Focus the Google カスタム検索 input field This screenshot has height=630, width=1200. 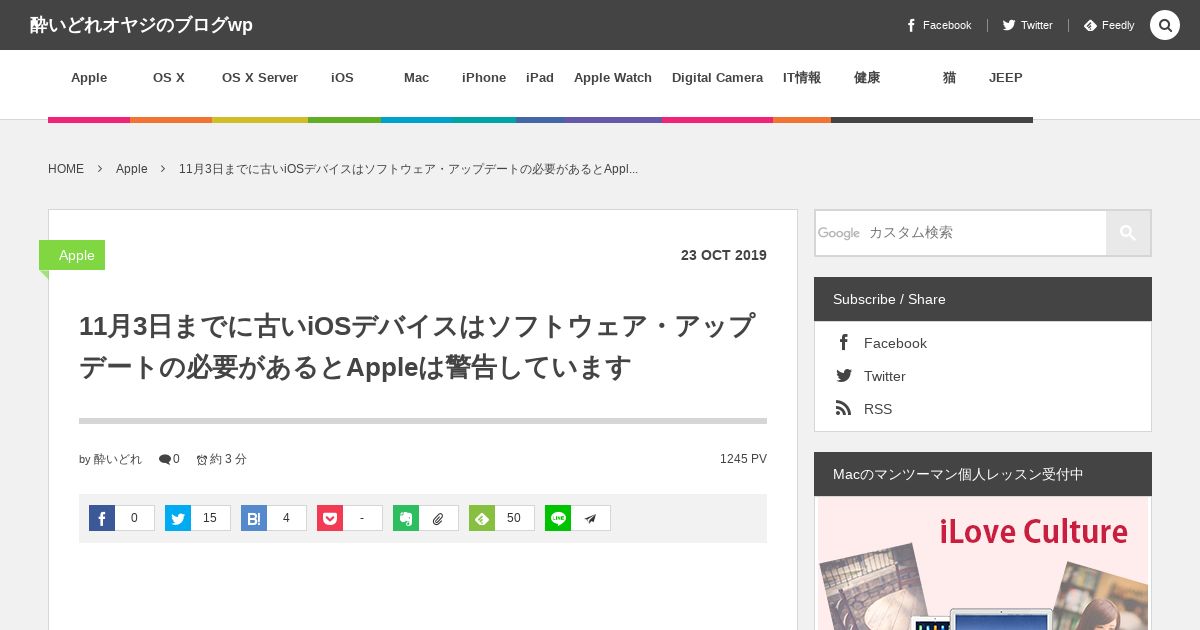961,233
